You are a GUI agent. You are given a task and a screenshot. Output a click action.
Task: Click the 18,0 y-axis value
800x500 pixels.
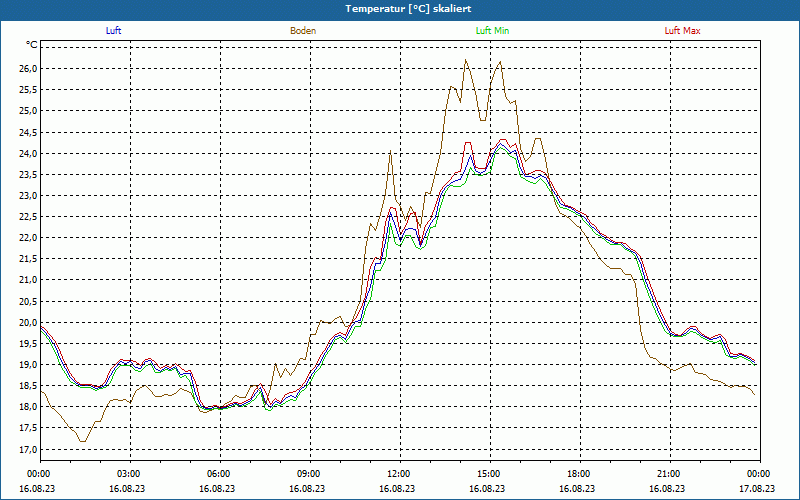(28, 407)
